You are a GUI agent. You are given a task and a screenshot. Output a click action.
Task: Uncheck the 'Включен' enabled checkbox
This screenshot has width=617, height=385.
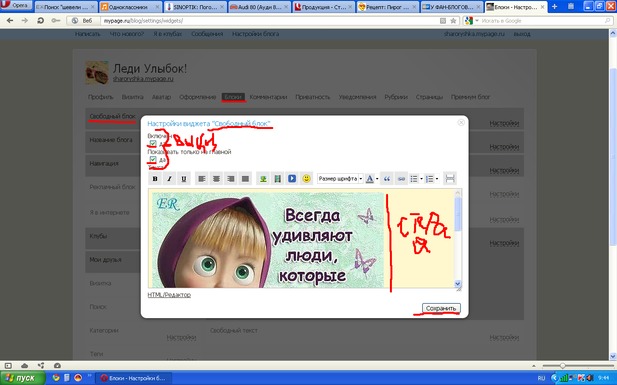[x=153, y=144]
